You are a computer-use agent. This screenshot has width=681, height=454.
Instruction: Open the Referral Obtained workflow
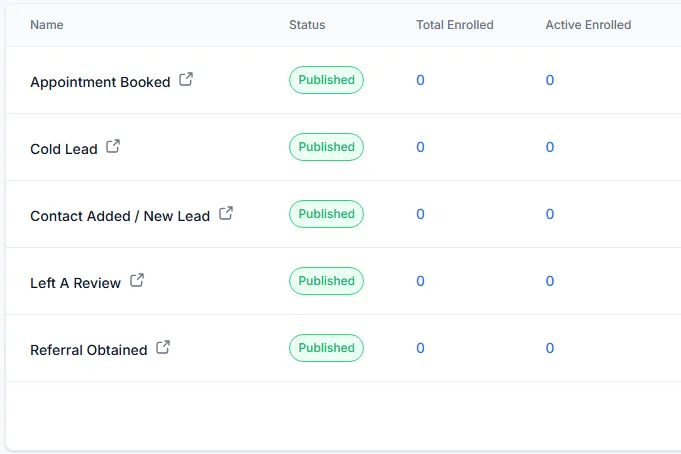(x=89, y=350)
